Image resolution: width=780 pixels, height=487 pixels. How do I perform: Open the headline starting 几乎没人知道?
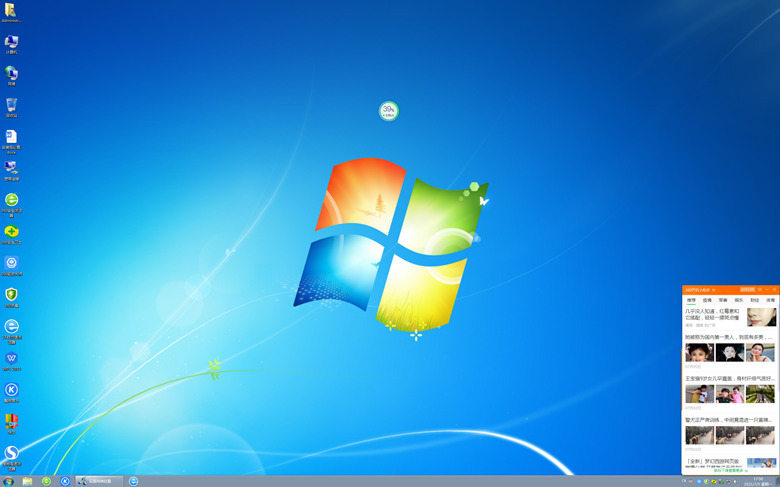712,314
